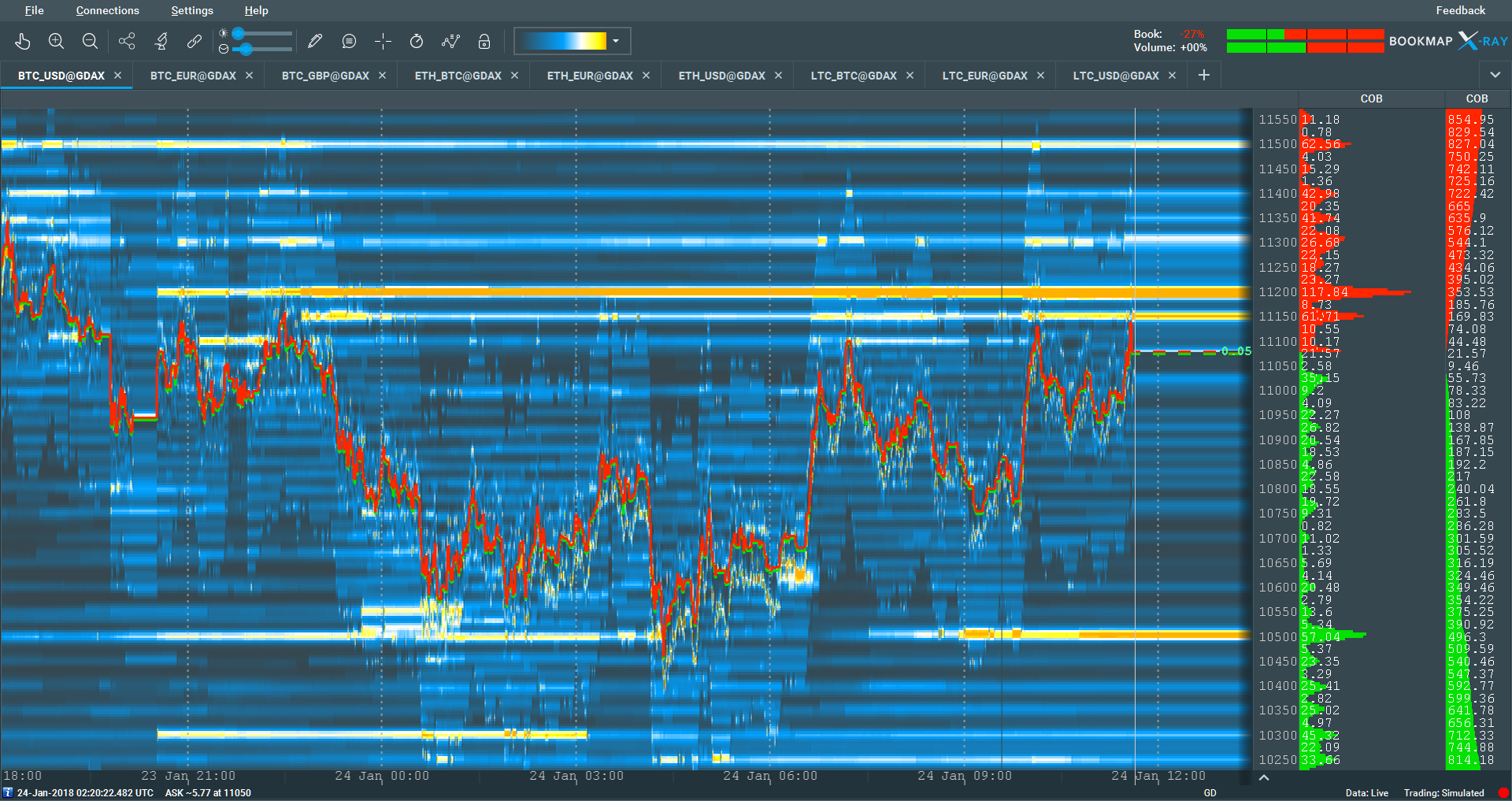Click the speech bubble notes icon
1512x801 pixels.
tap(349, 41)
